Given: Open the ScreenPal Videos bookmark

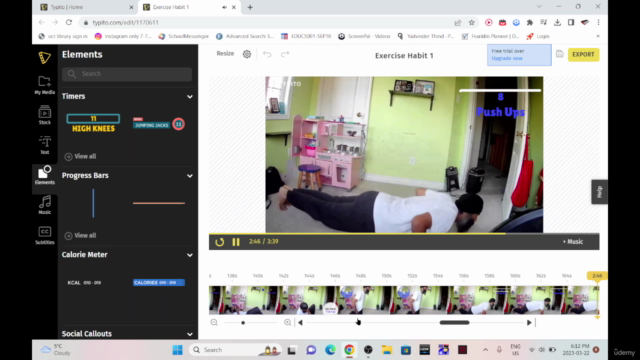Looking at the screenshot, I should pyautogui.click(x=364, y=36).
